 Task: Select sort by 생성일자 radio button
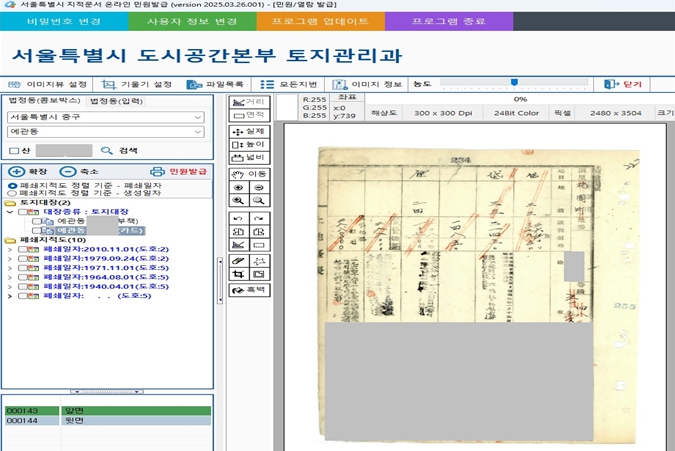[x=12, y=193]
